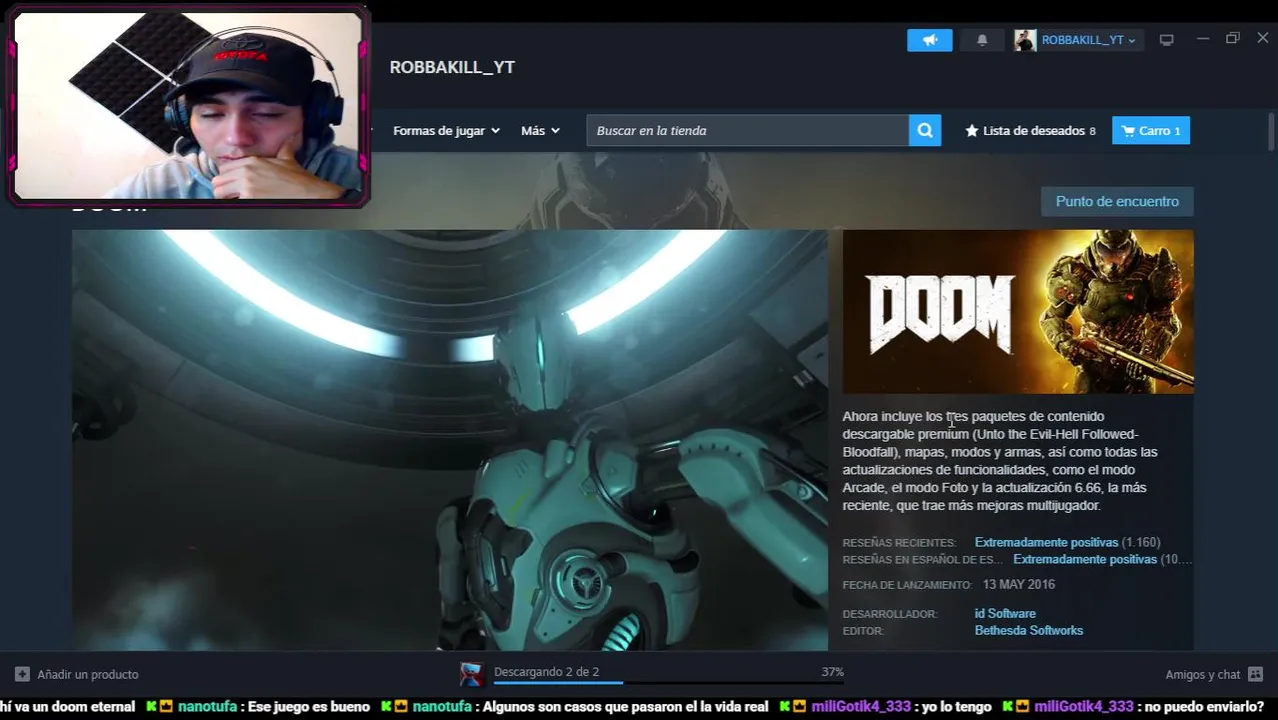Click the DOOM trailer video
1278x720 pixels.
click(x=450, y=440)
